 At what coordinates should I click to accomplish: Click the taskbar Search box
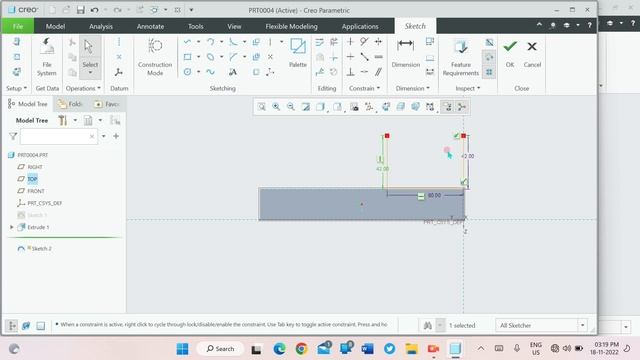tap(220, 349)
